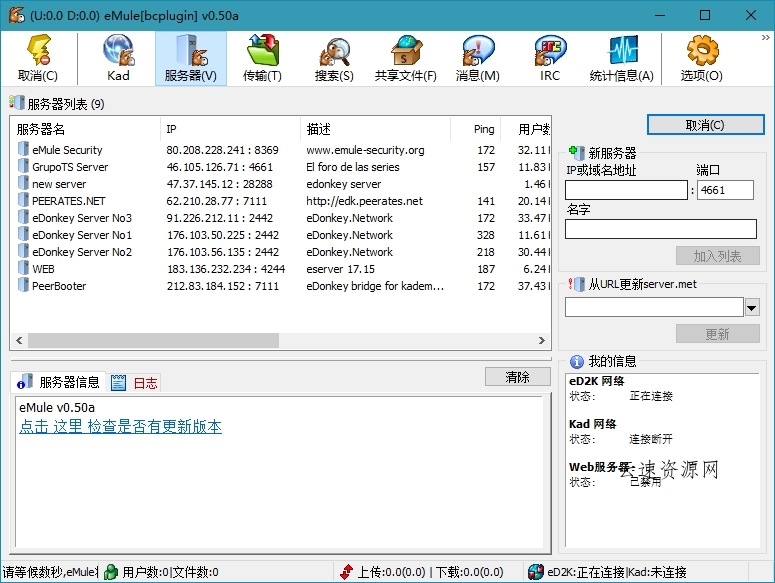The width and height of the screenshot is (775, 583).
Task: Click the upload/download arrows status icon
Action: 346,572
